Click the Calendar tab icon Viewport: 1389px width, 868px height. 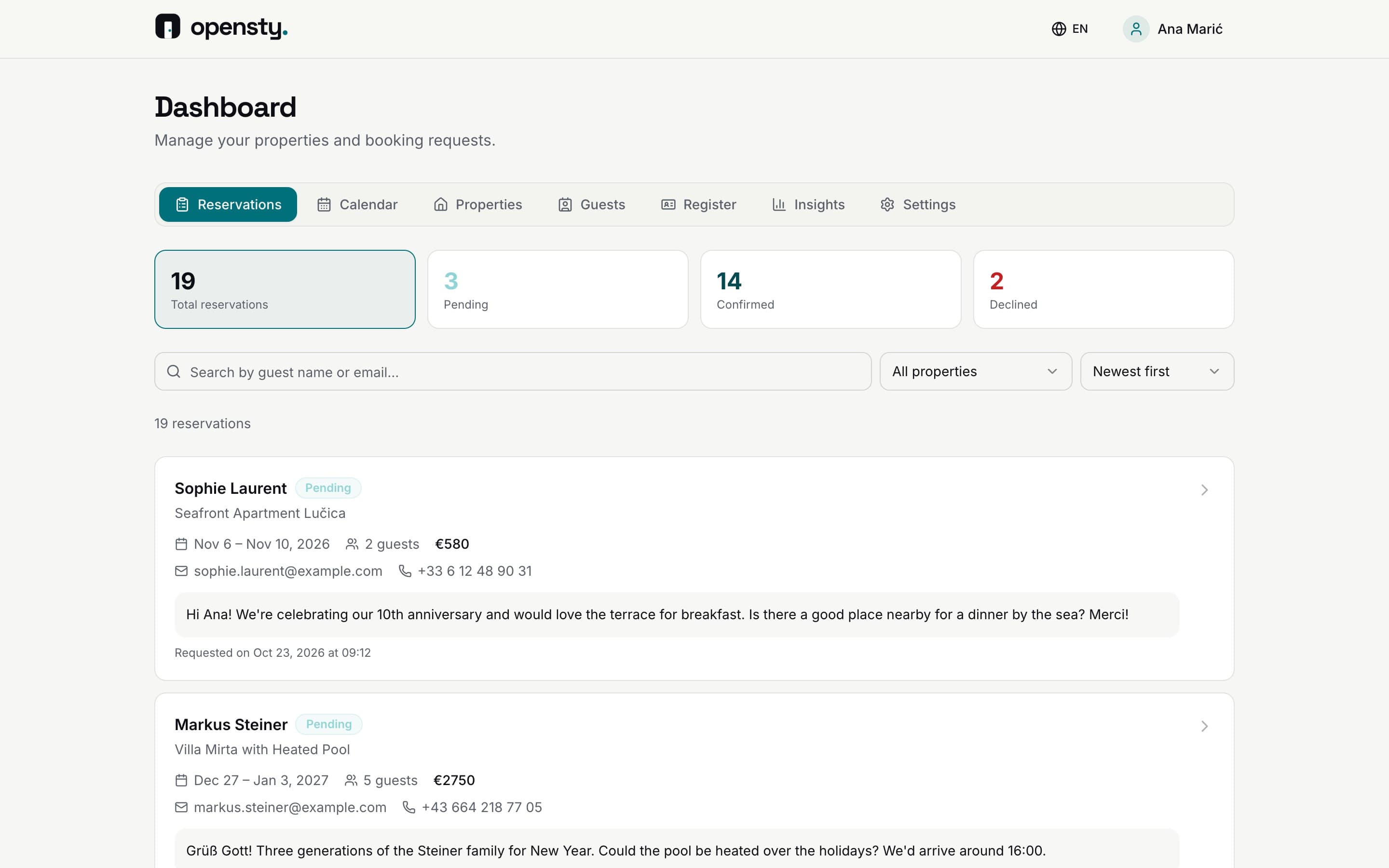[x=324, y=204]
